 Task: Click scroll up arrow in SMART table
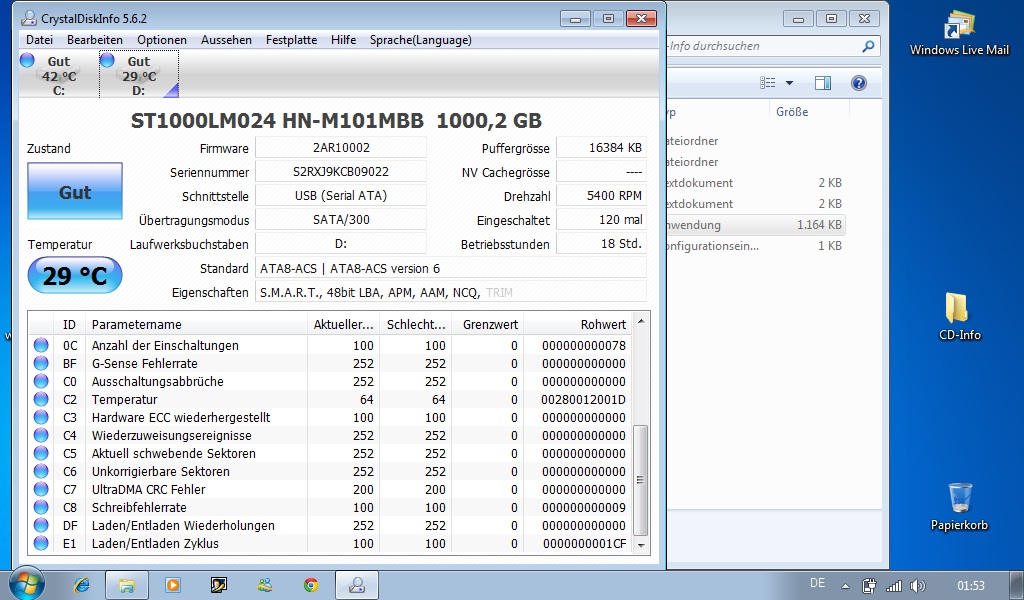click(x=641, y=321)
